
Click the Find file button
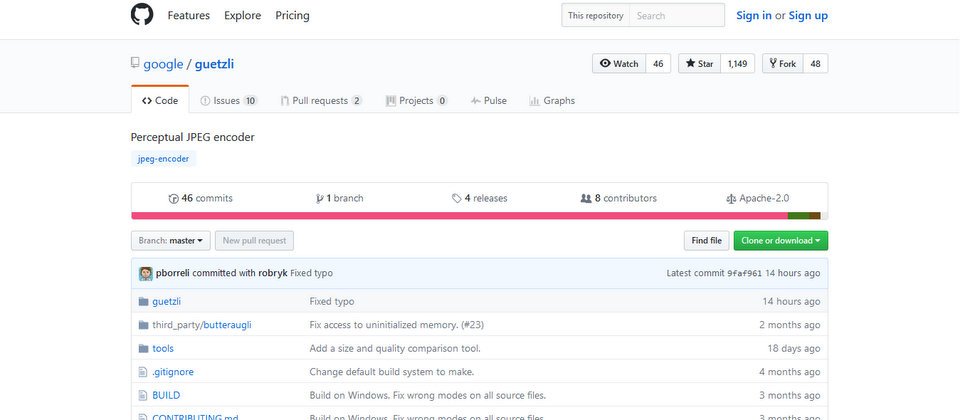707,241
